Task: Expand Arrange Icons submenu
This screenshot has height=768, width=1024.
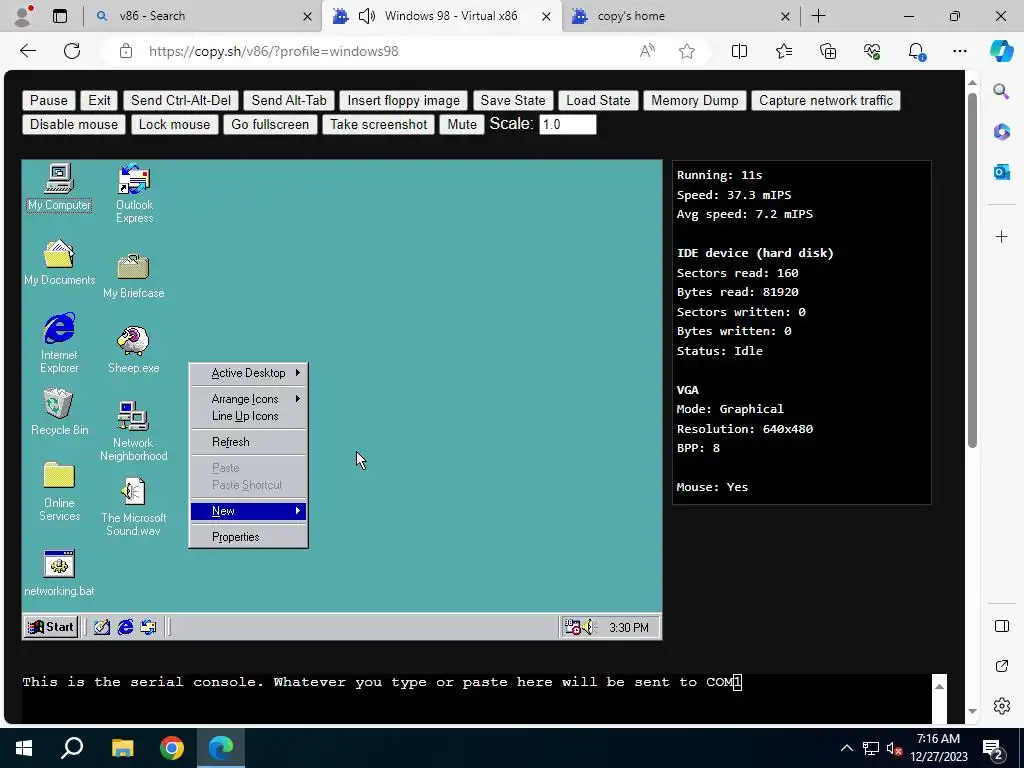Action: point(248,398)
